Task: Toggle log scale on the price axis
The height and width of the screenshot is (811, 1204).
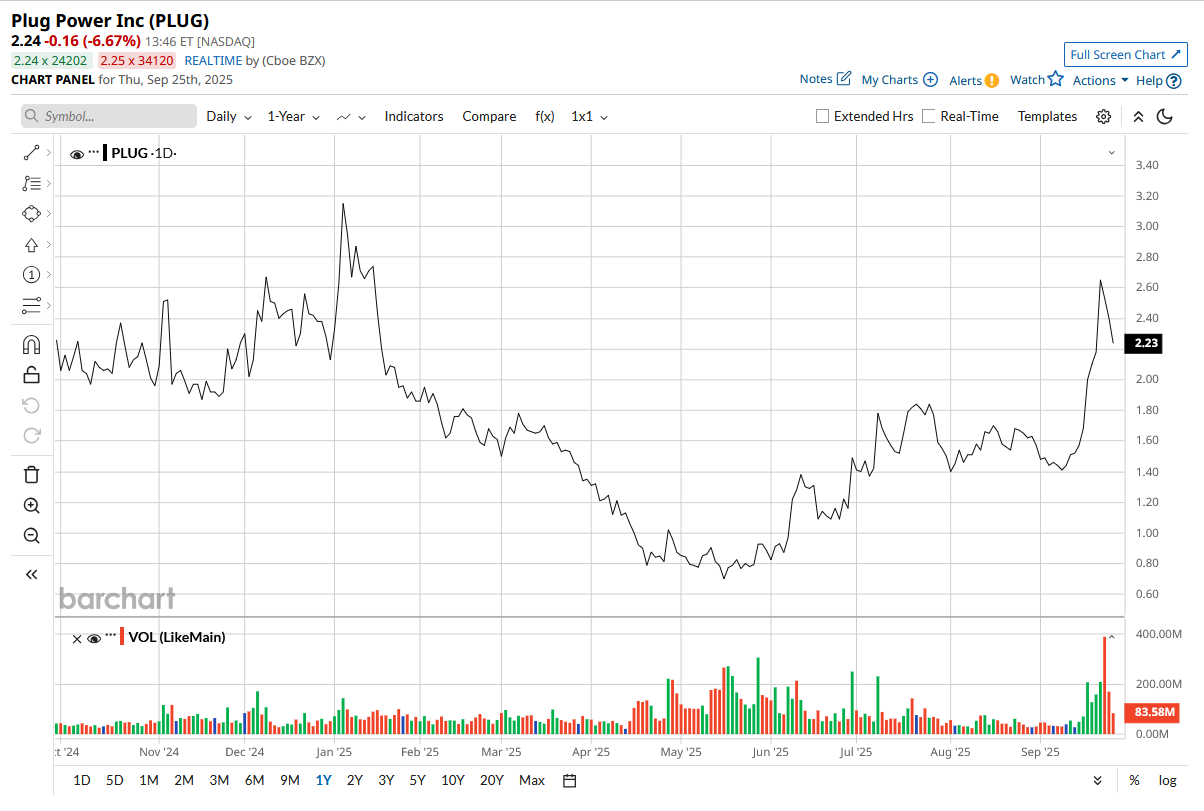Action: (1167, 780)
